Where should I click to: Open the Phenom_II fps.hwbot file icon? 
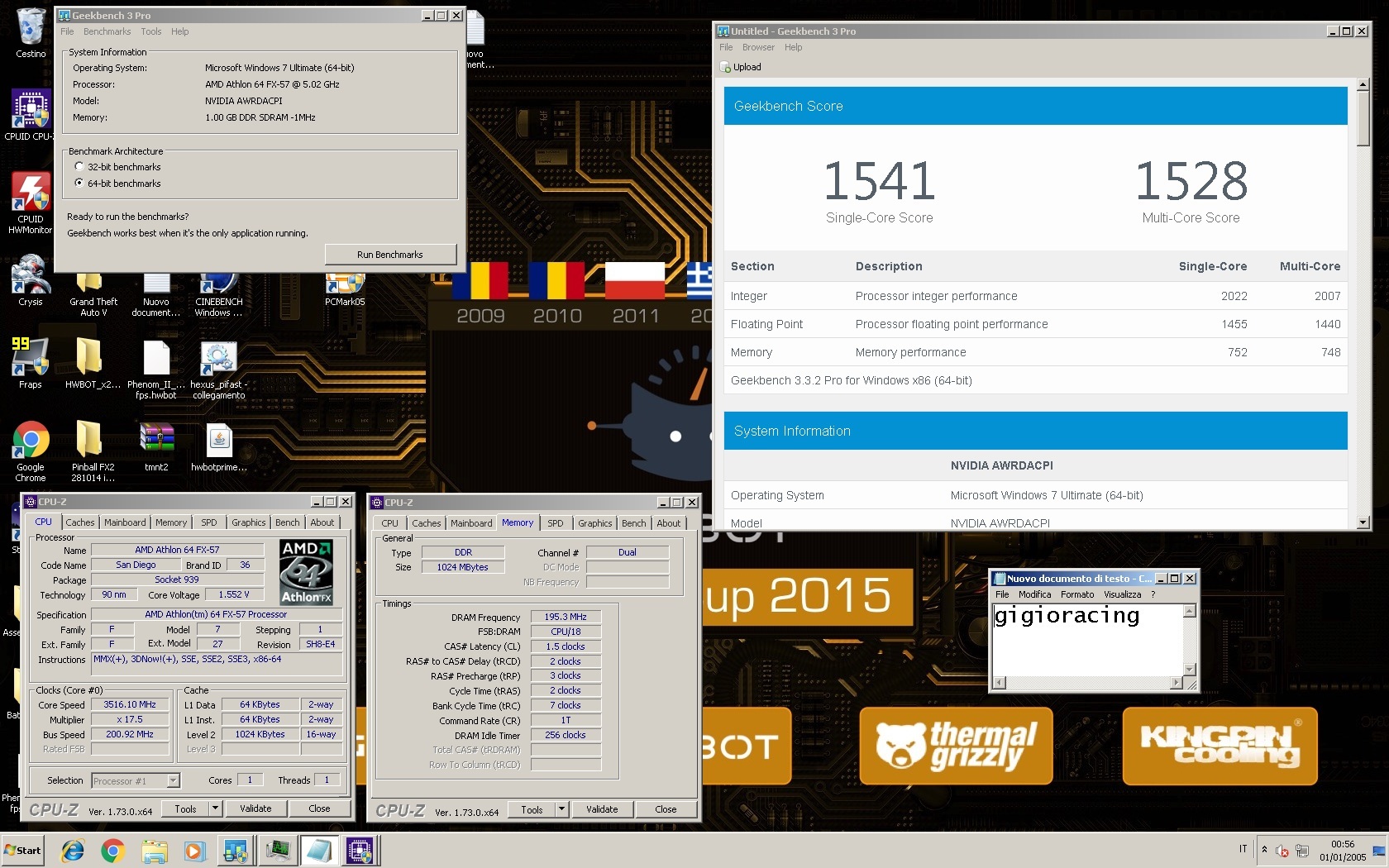click(155, 369)
